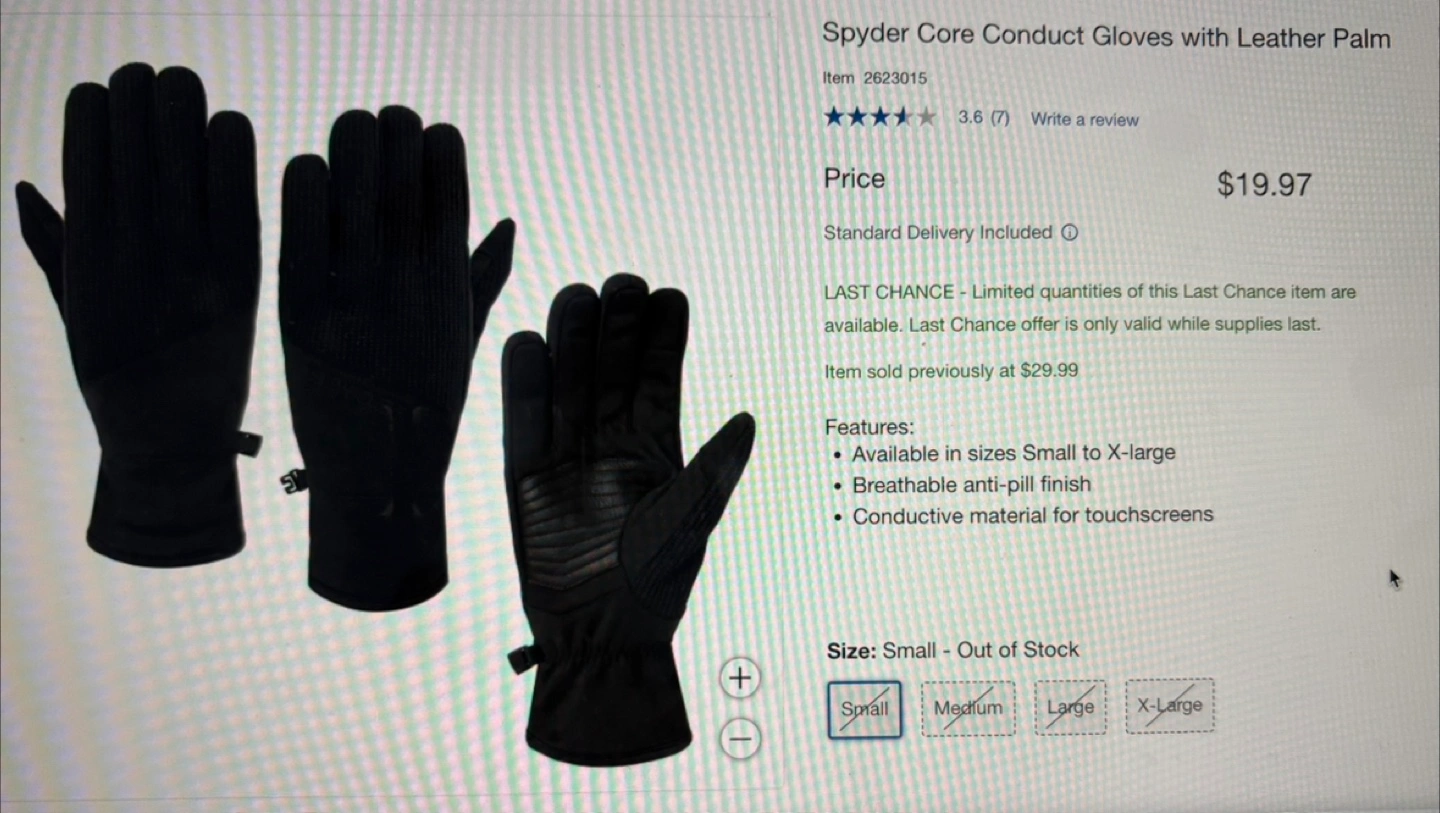
Task: Click the Item 2623015 number
Action: [875, 78]
